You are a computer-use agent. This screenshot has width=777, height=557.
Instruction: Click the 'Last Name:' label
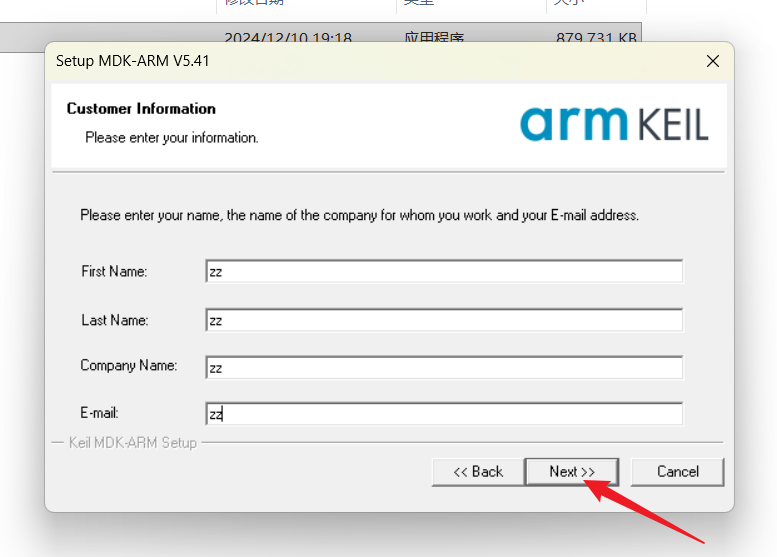click(x=114, y=320)
